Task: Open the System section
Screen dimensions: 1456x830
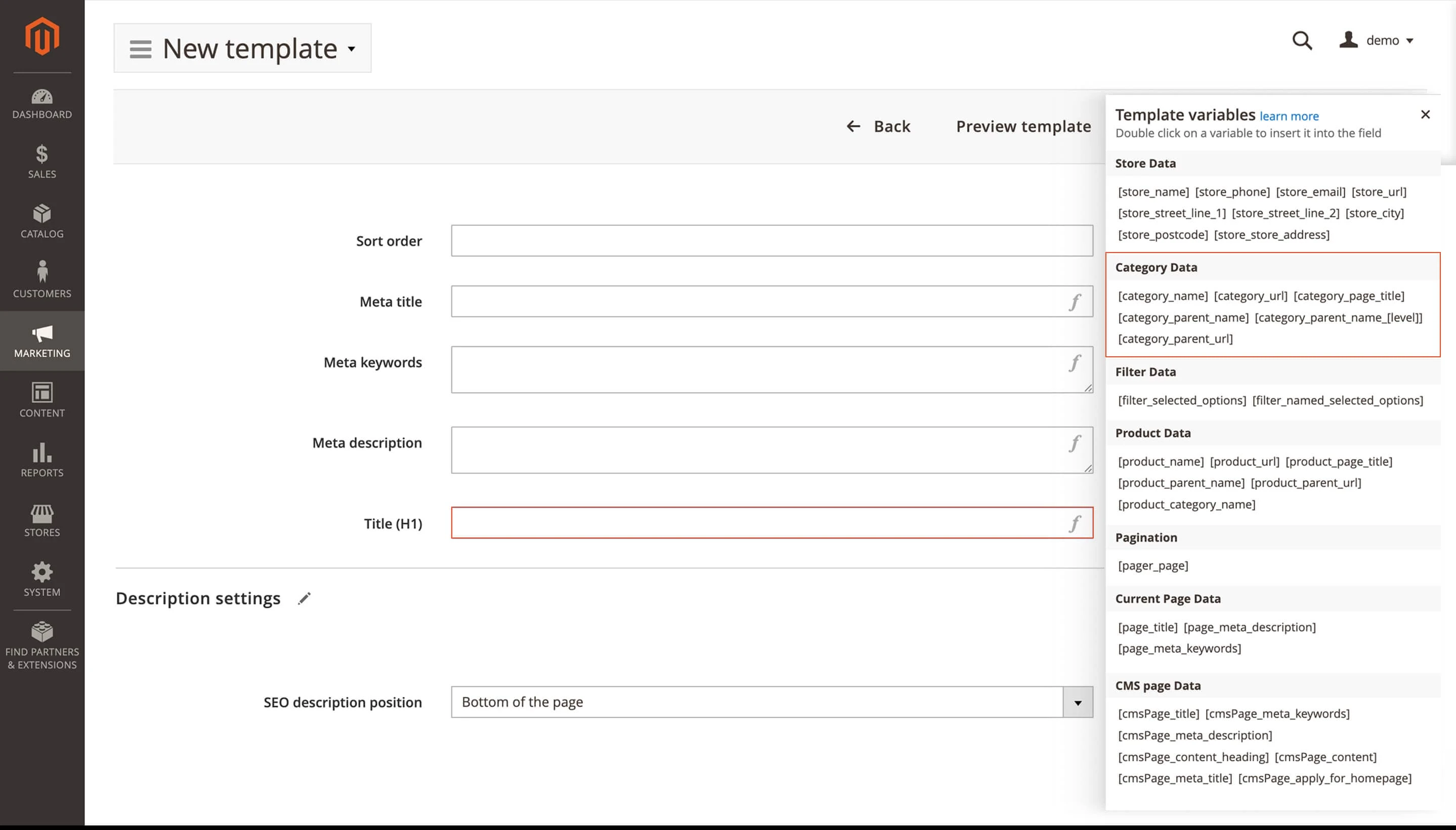Action: click(x=41, y=579)
